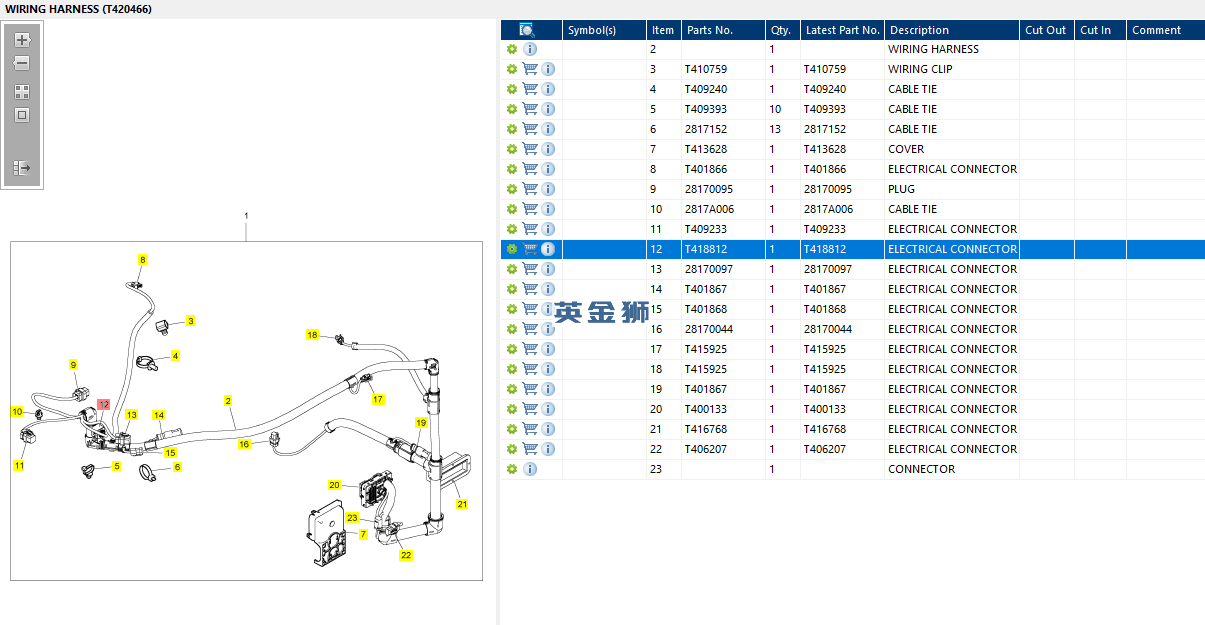Click PLUG description in item 9 row
Image resolution: width=1205 pixels, height=625 pixels.
pyautogui.click(x=901, y=189)
